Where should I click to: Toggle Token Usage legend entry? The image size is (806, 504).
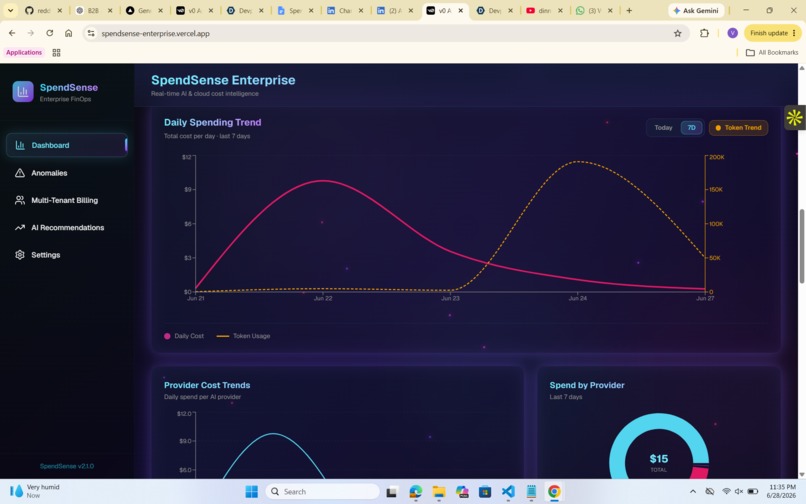tap(243, 336)
